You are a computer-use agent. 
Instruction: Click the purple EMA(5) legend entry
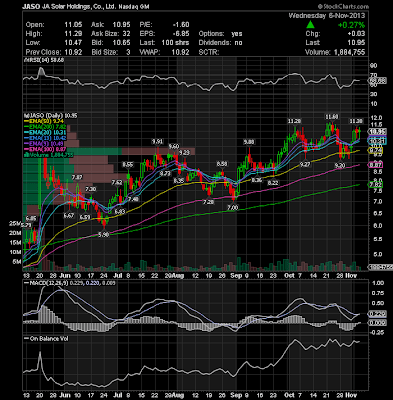pos(43,143)
